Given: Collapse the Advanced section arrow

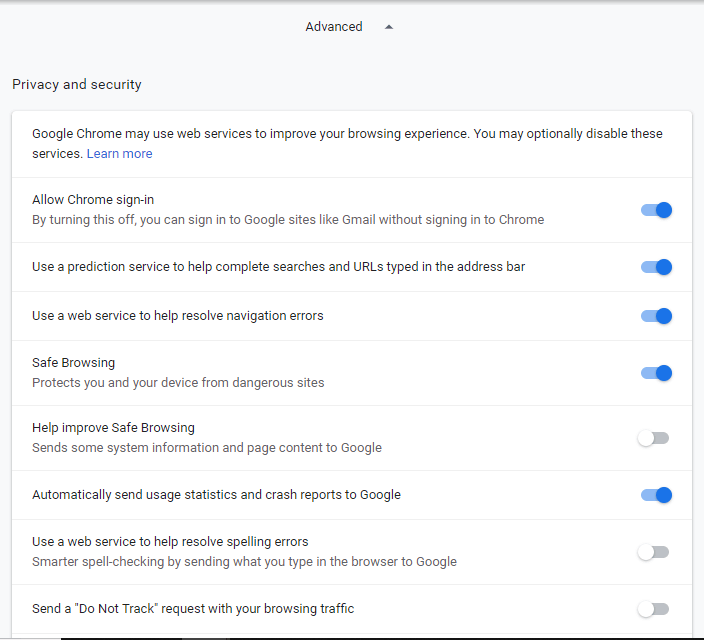Looking at the screenshot, I should pos(389,27).
